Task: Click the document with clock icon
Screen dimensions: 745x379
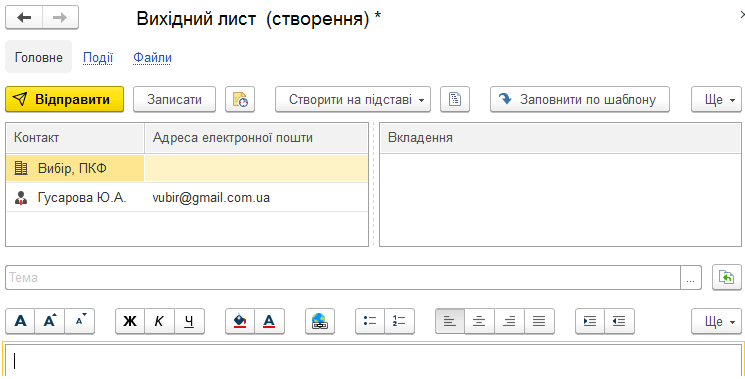Action: [x=240, y=99]
